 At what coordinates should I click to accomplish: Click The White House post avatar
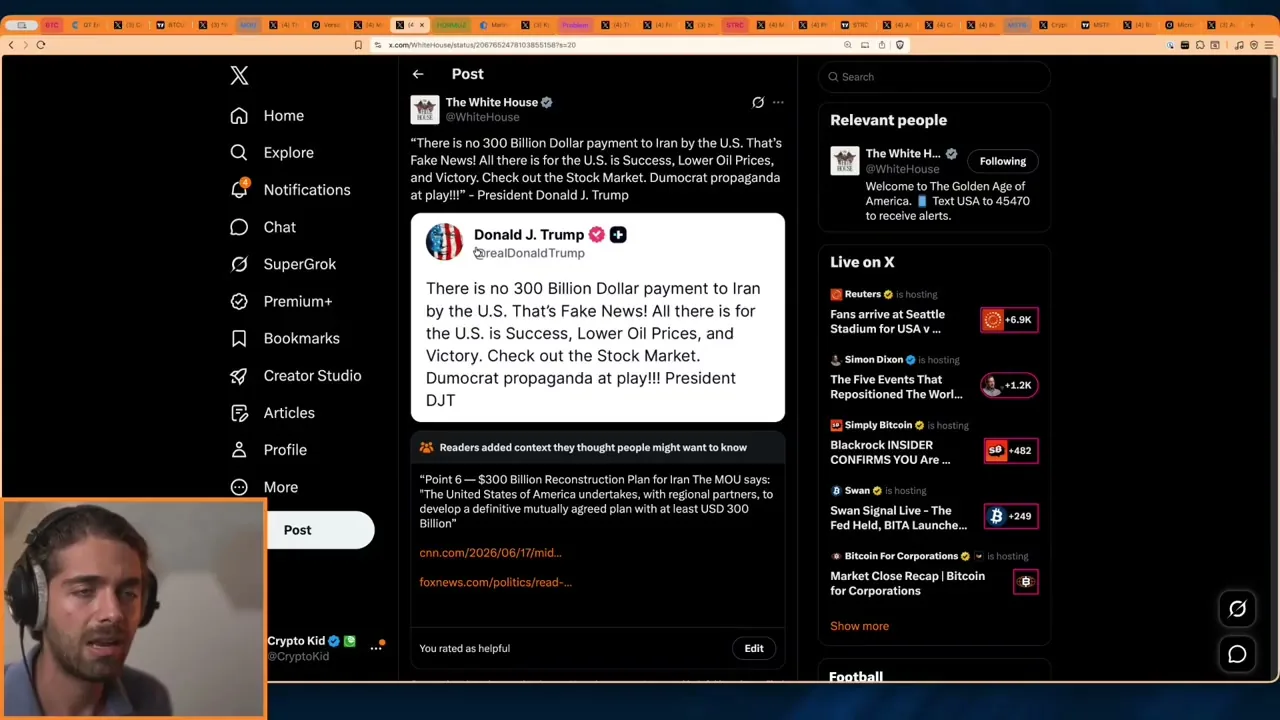coord(425,109)
